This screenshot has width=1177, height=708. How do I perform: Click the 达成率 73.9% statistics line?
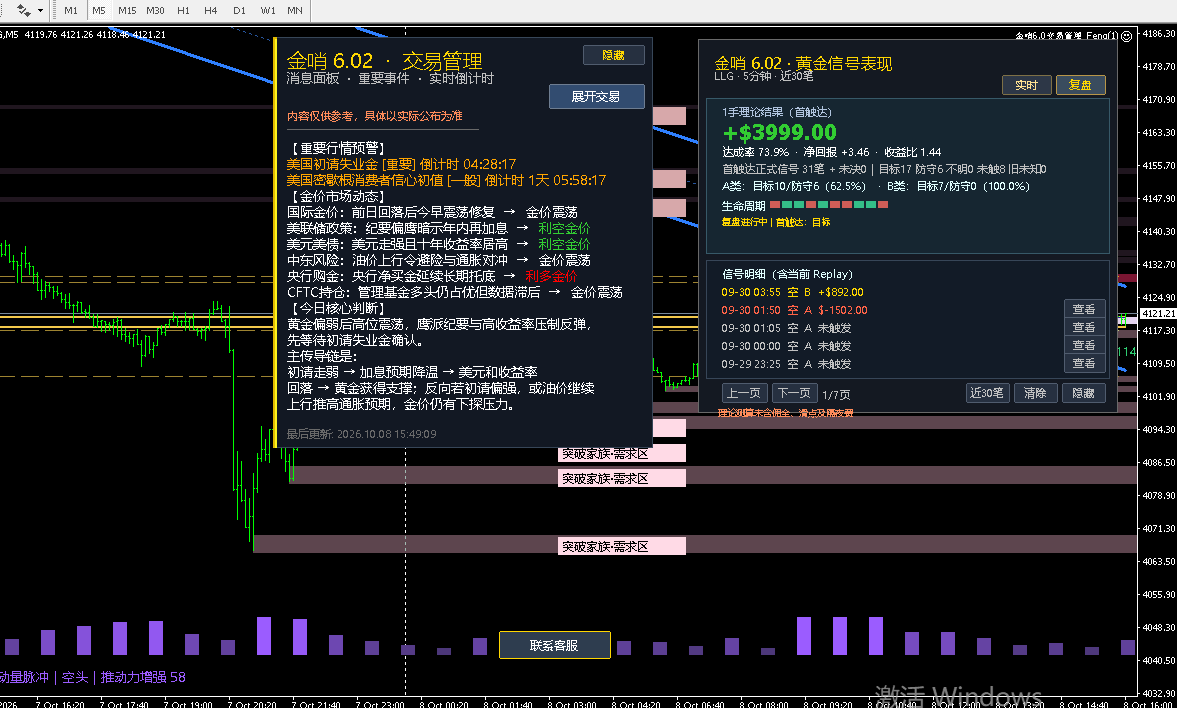click(x=832, y=152)
